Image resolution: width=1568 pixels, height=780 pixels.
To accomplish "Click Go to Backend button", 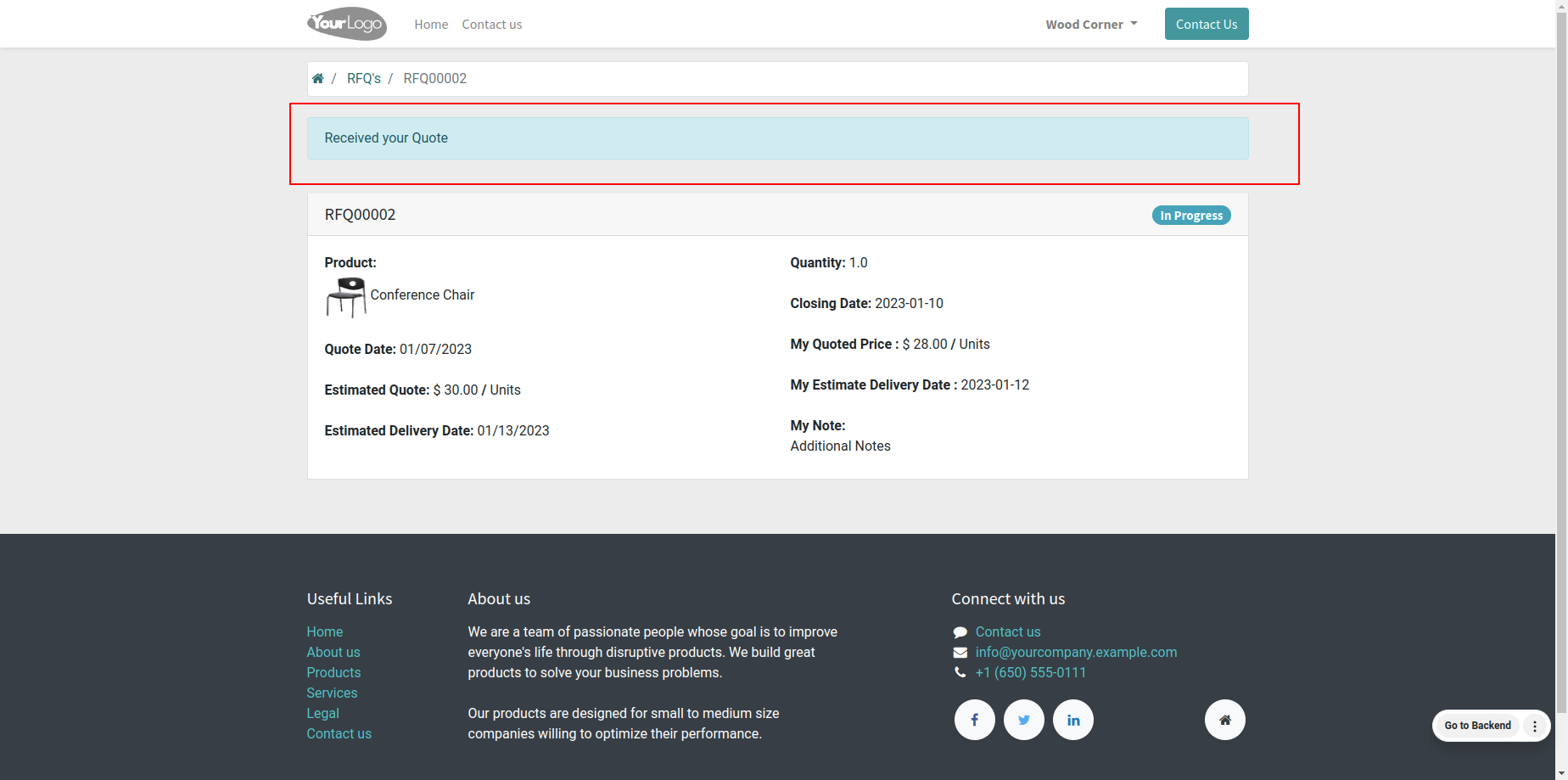I will pos(1478,726).
